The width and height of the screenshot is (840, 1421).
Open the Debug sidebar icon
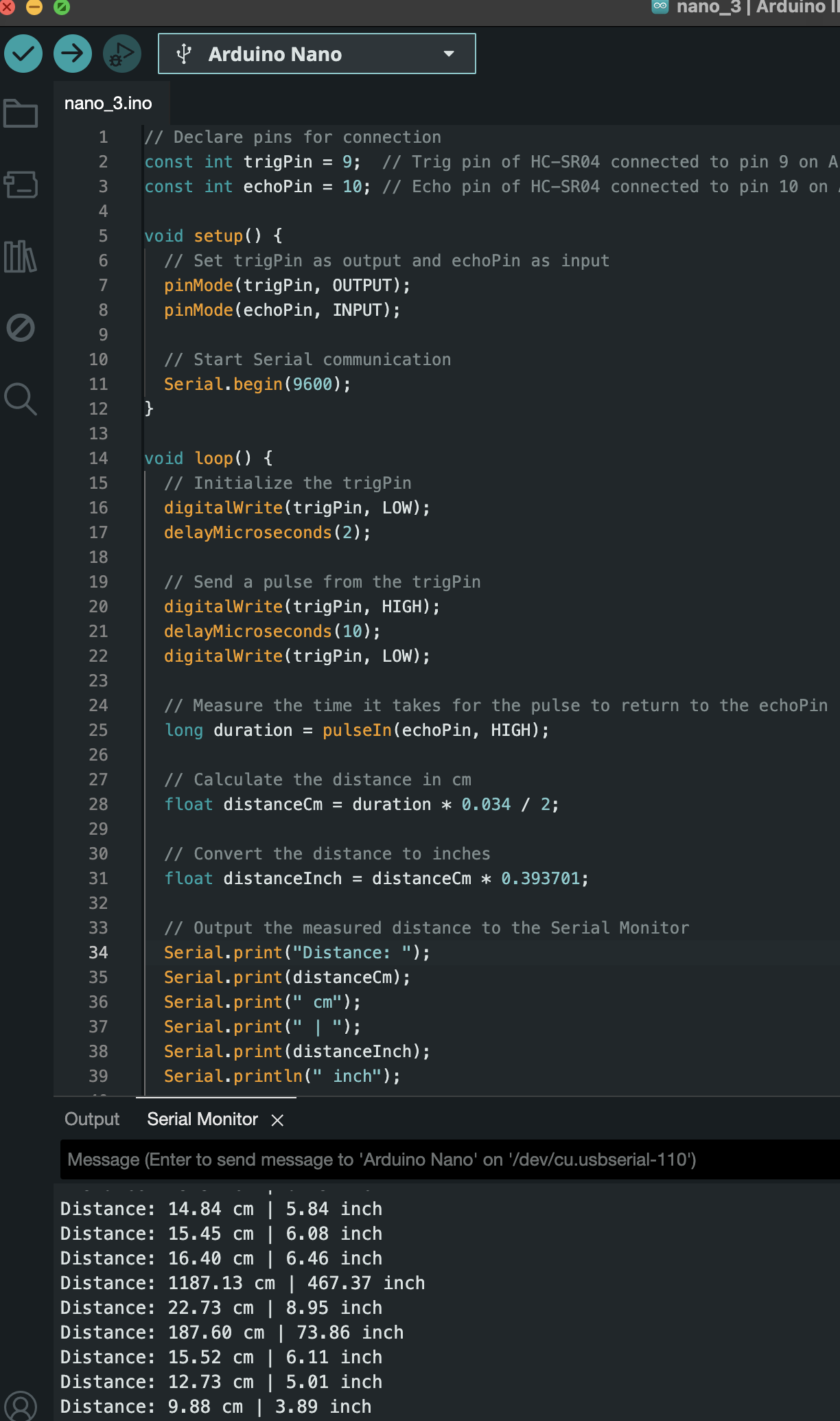[21, 327]
